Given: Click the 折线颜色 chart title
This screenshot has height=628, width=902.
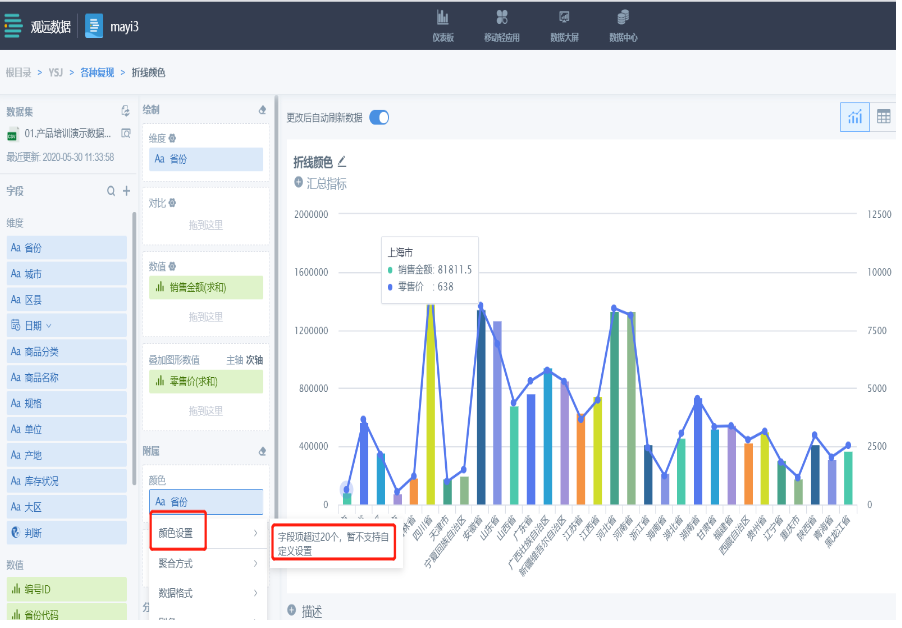Looking at the screenshot, I should pos(313,162).
